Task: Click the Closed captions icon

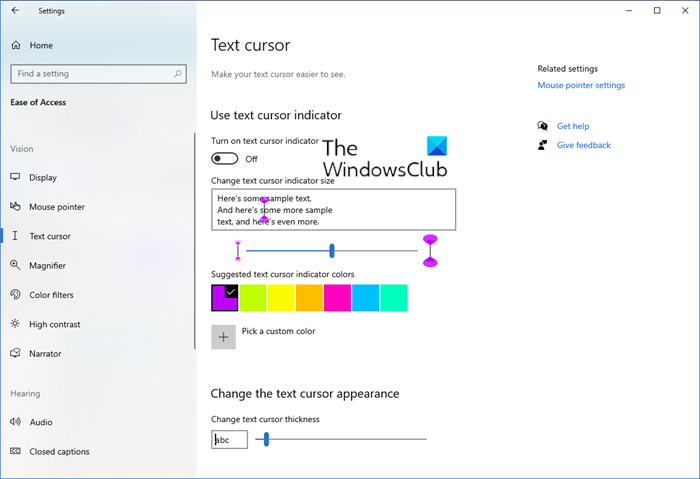Action: coord(15,451)
